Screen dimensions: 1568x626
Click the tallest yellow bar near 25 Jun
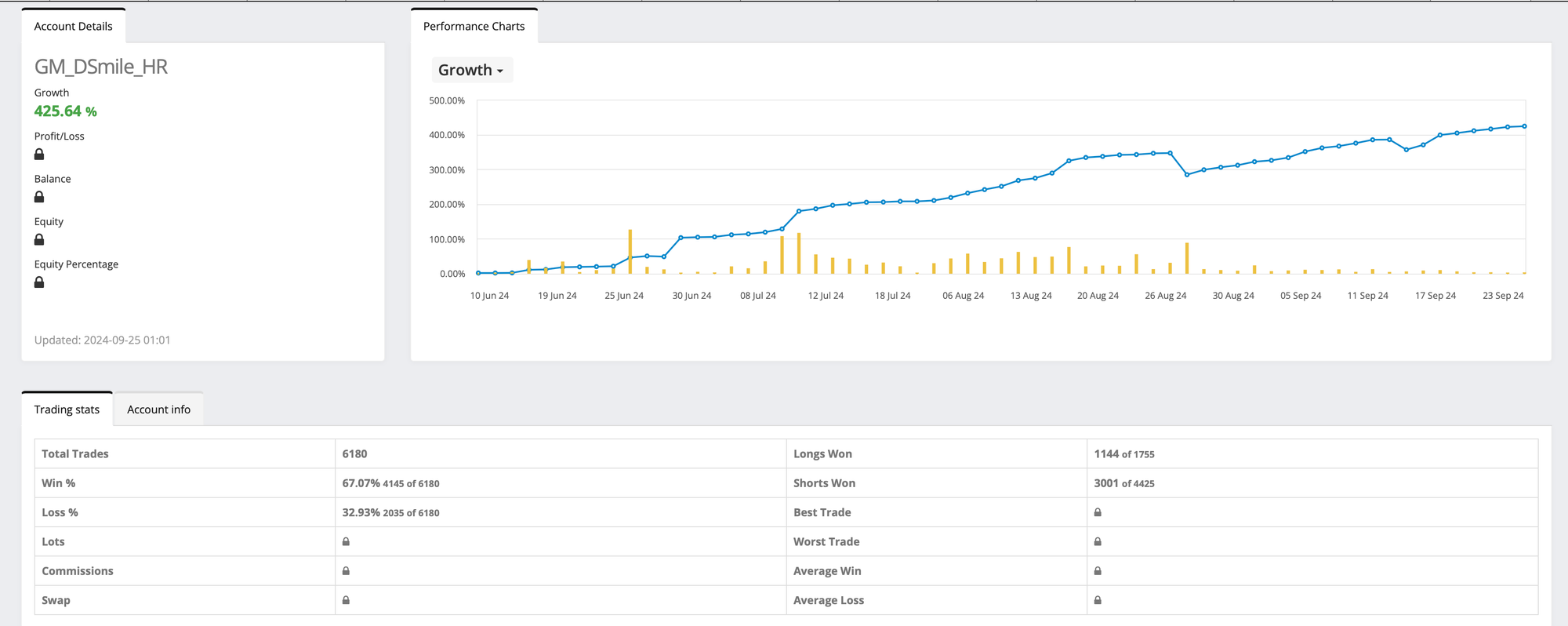tap(630, 251)
